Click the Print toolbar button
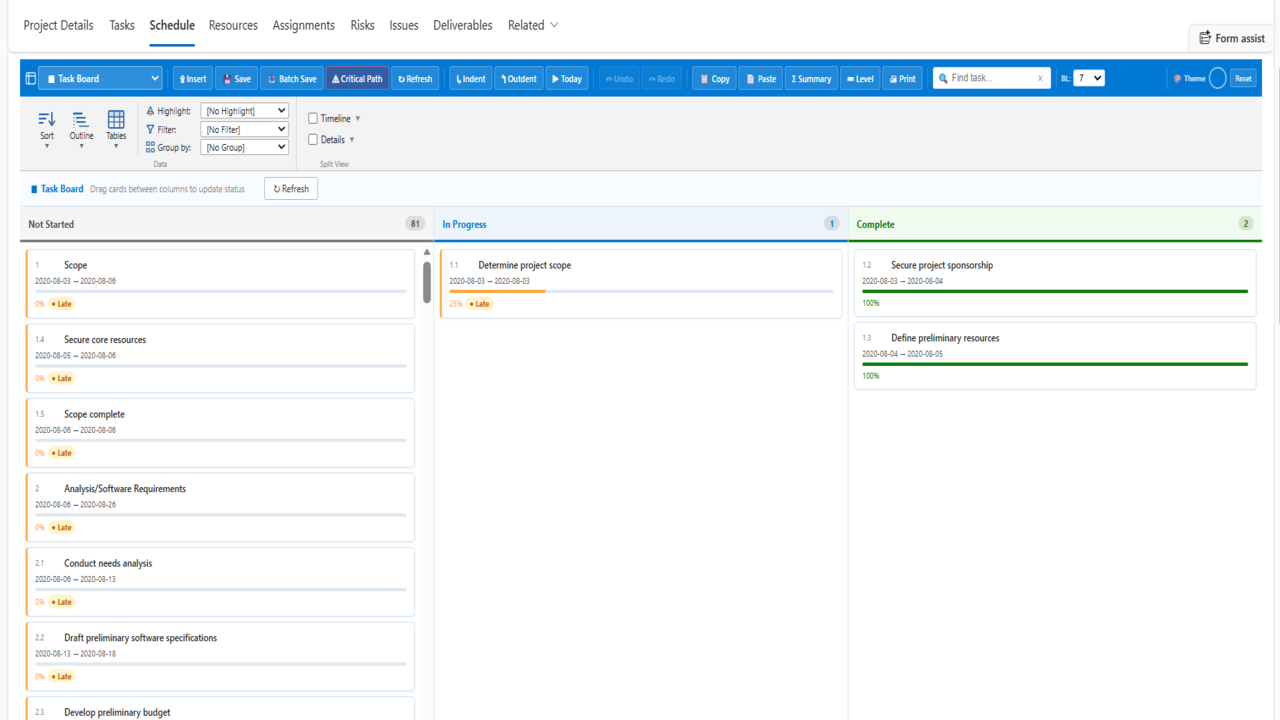The height and width of the screenshot is (720, 1280). click(902, 78)
